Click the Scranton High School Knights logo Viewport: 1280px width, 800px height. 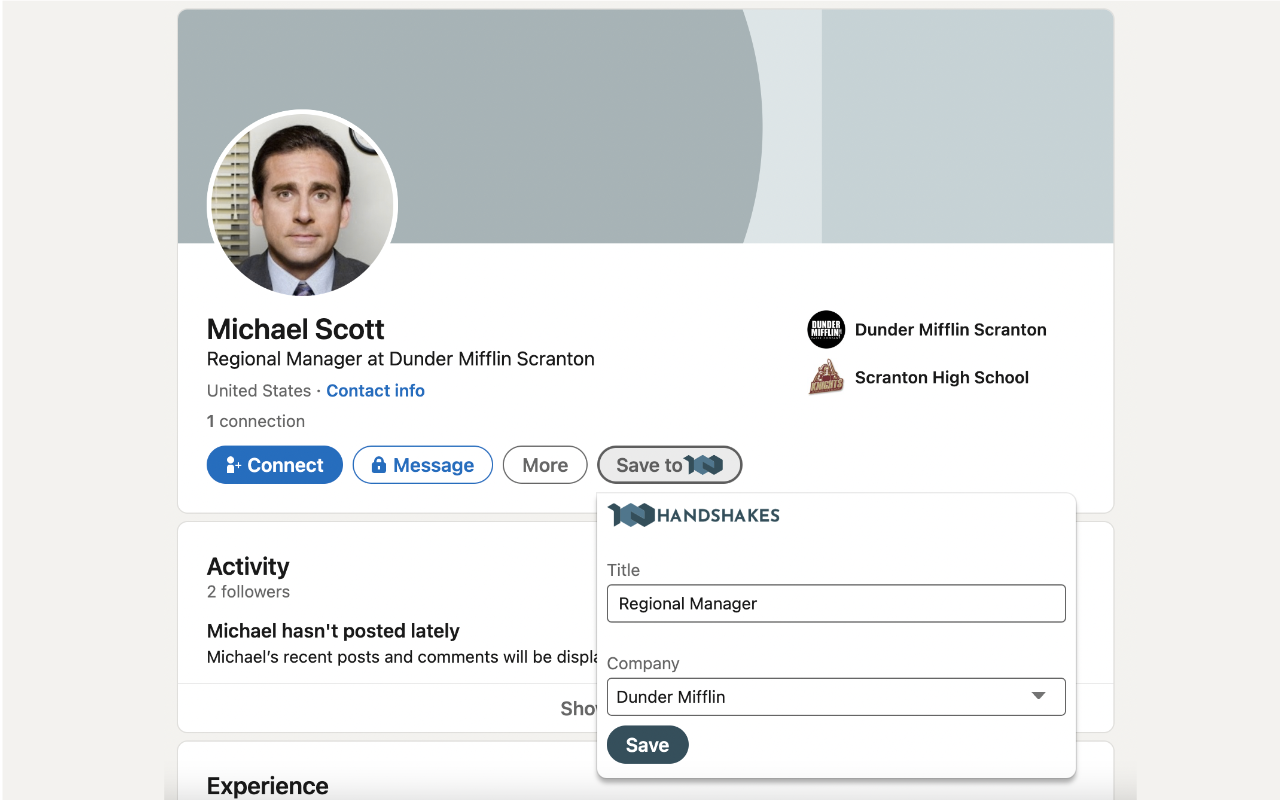click(x=826, y=378)
